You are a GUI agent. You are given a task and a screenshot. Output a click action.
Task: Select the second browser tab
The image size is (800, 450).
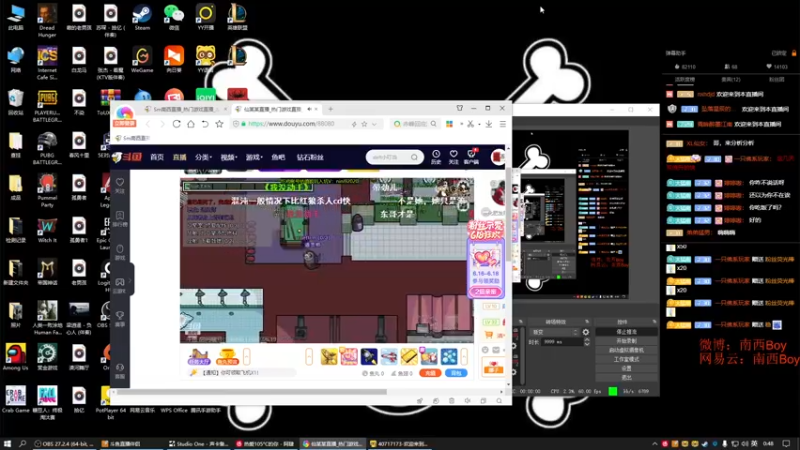pyautogui.click(x=276, y=109)
